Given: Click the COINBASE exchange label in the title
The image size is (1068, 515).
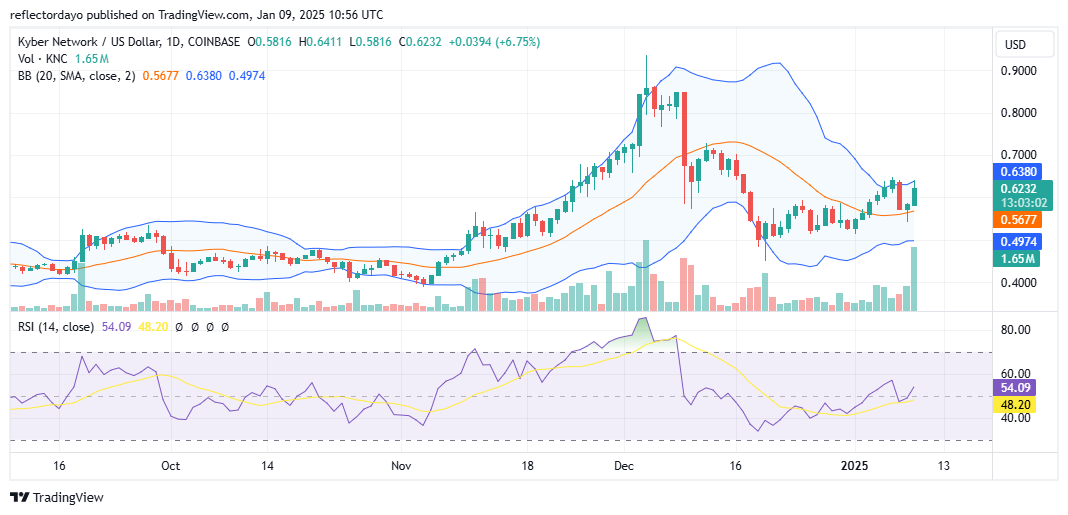Looking at the screenshot, I should click(x=213, y=42).
